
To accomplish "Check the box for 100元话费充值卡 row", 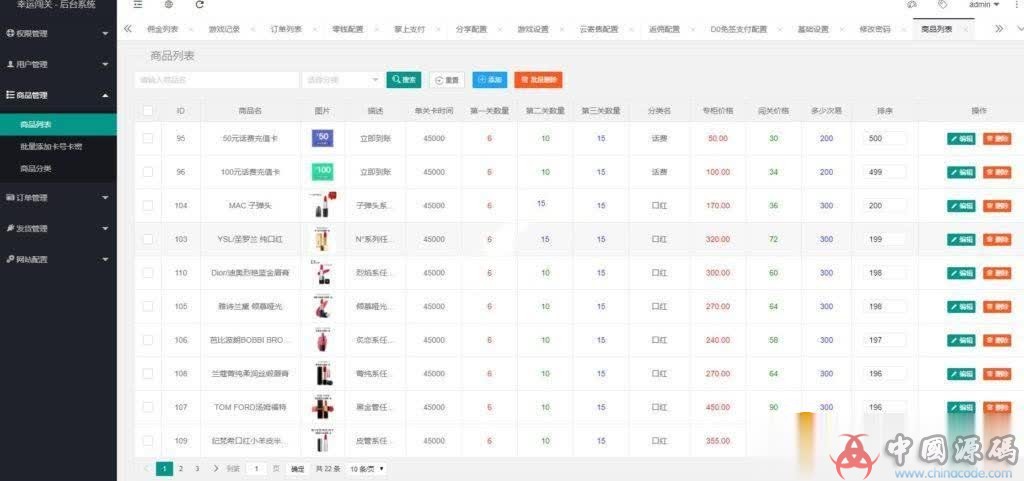I will [148, 172].
